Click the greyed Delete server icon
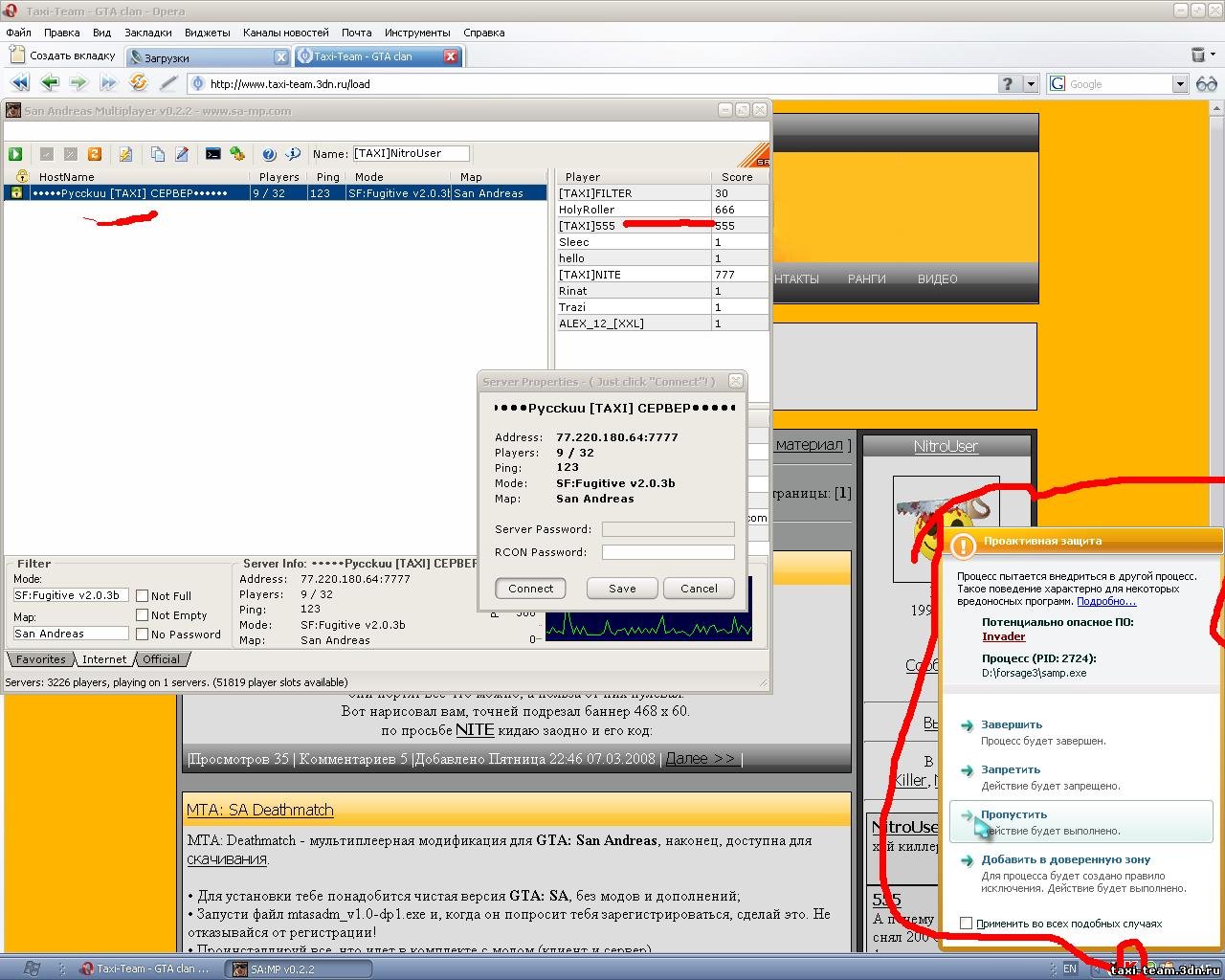 (x=70, y=154)
